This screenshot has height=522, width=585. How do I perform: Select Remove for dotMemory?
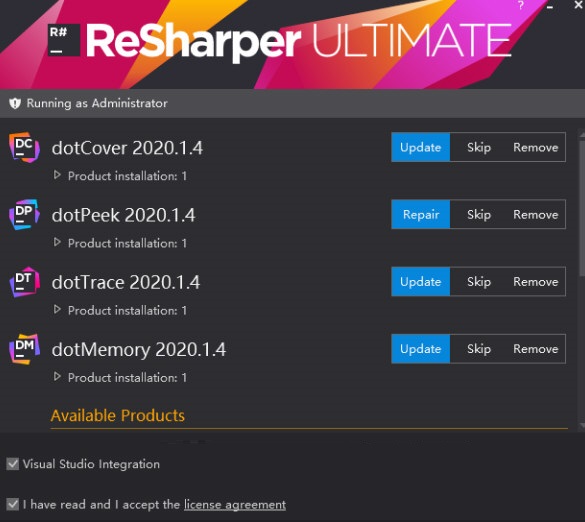coord(535,348)
